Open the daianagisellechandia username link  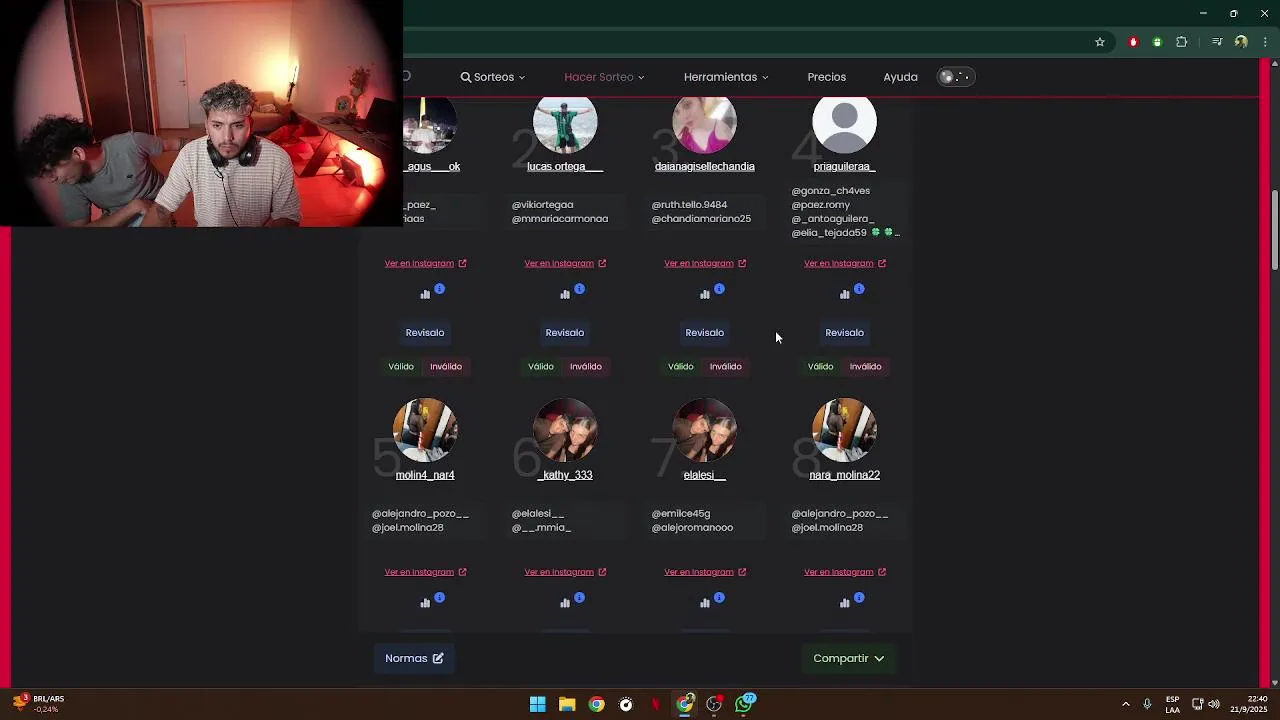[705, 166]
